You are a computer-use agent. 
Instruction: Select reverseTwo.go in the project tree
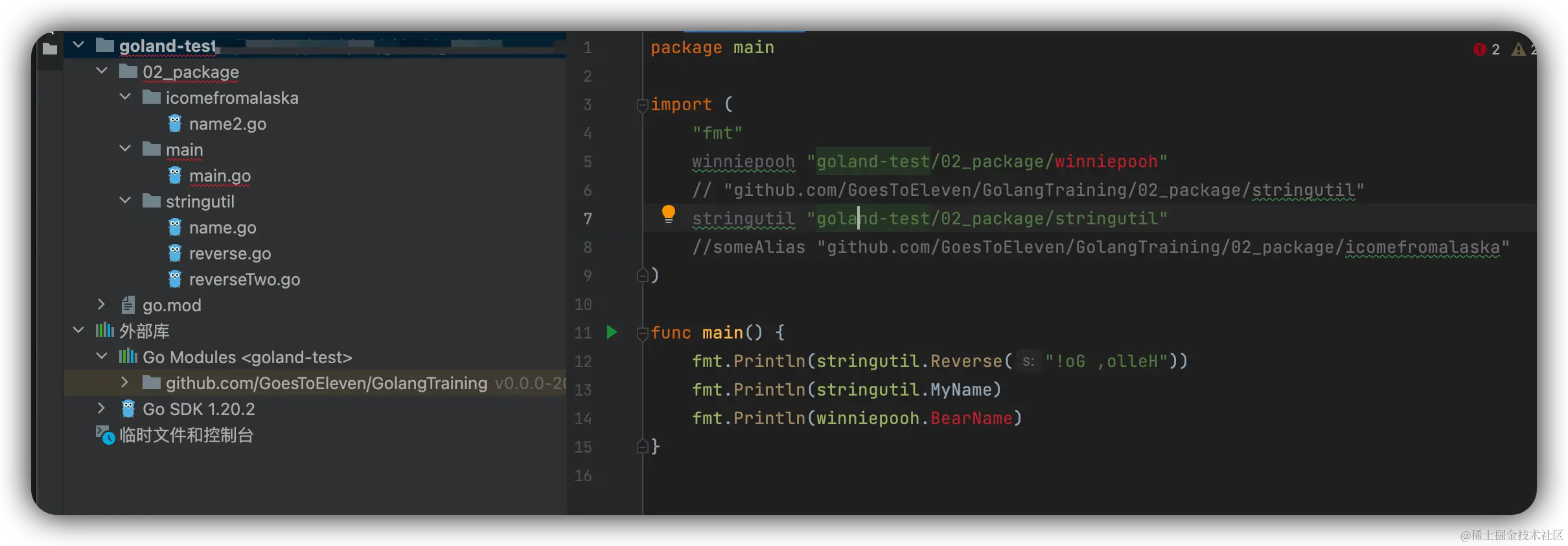[244, 279]
